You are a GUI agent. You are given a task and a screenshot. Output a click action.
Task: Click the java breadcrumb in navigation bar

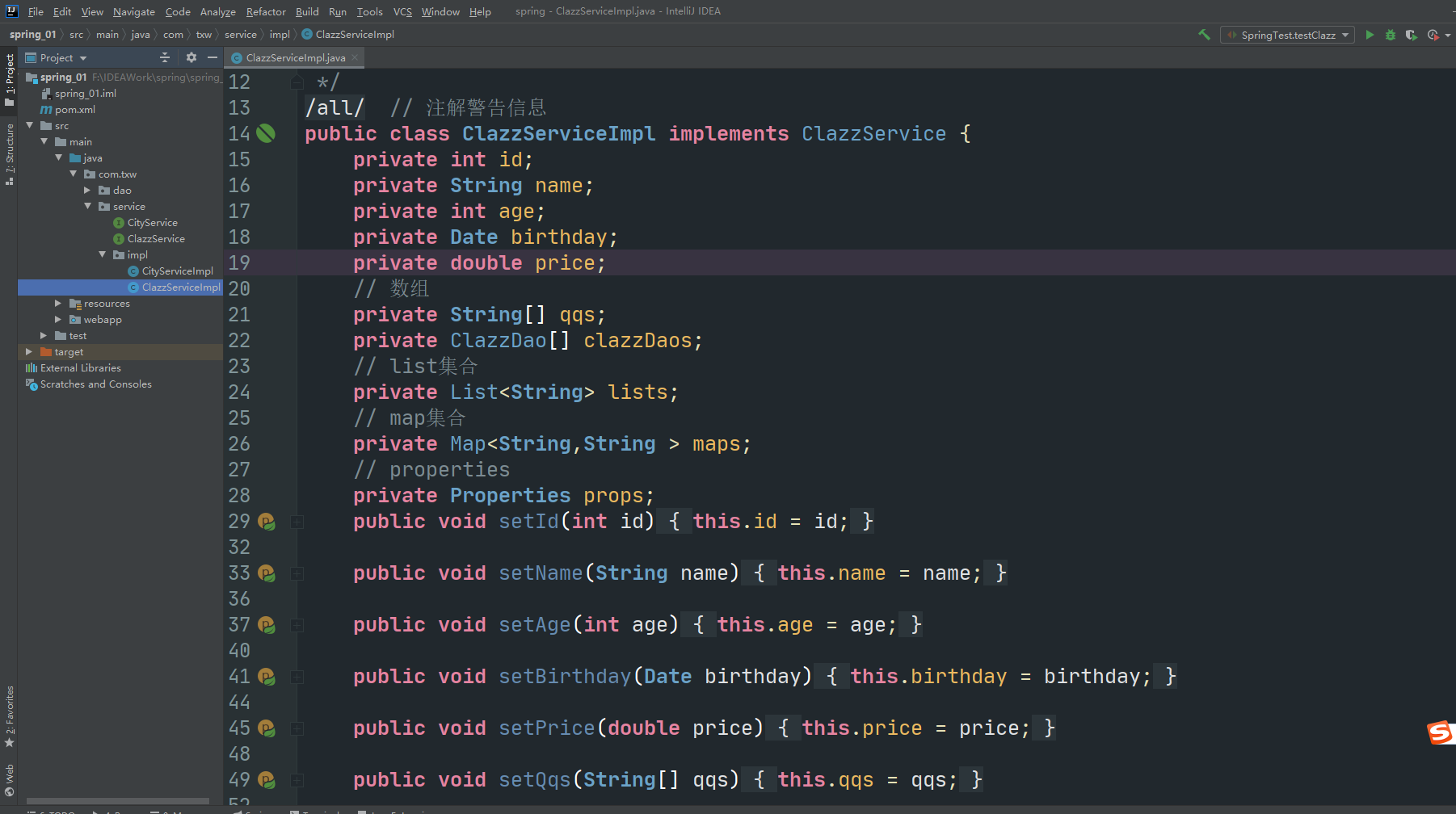coord(141,35)
